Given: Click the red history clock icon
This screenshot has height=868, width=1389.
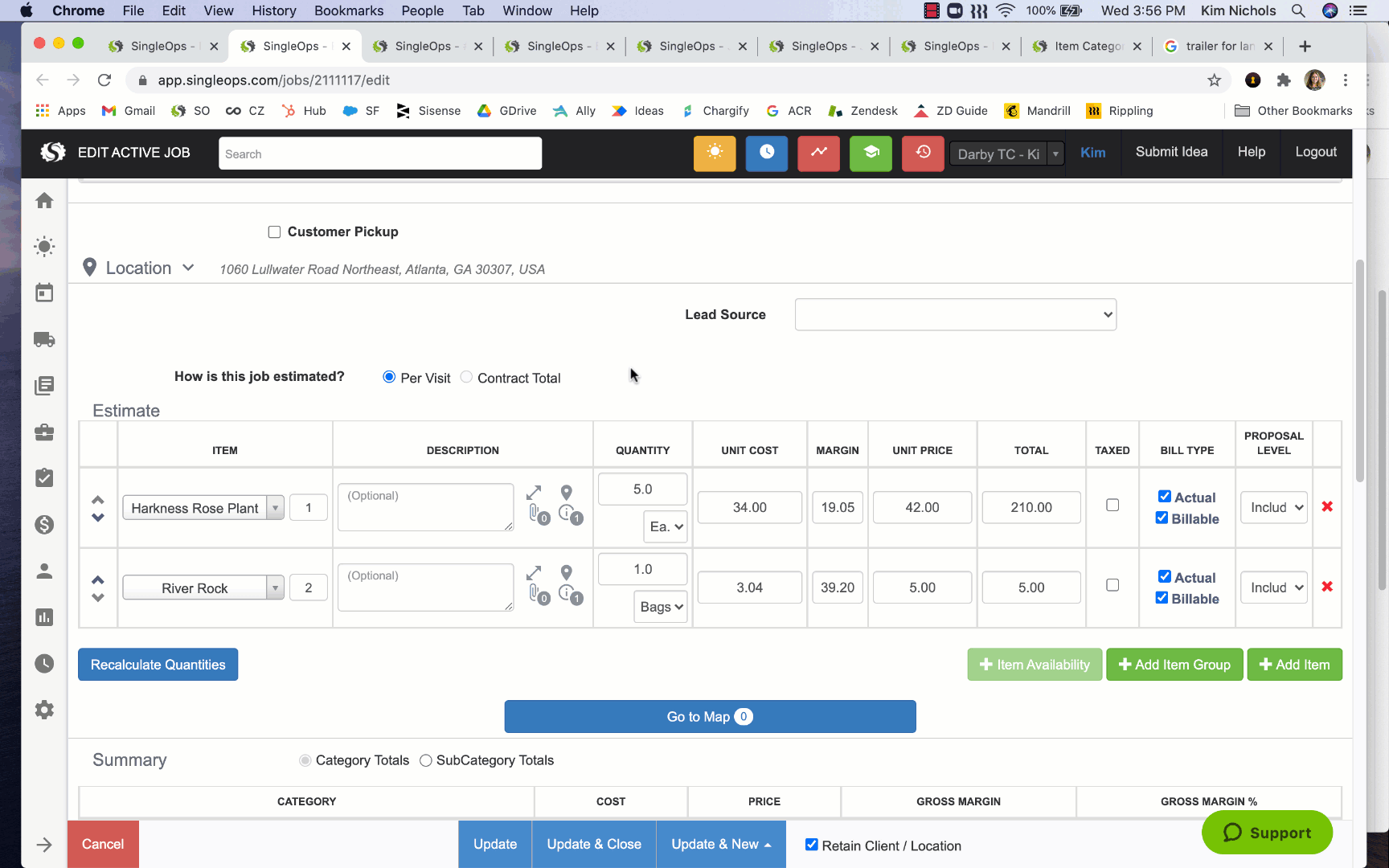Looking at the screenshot, I should coord(923,153).
